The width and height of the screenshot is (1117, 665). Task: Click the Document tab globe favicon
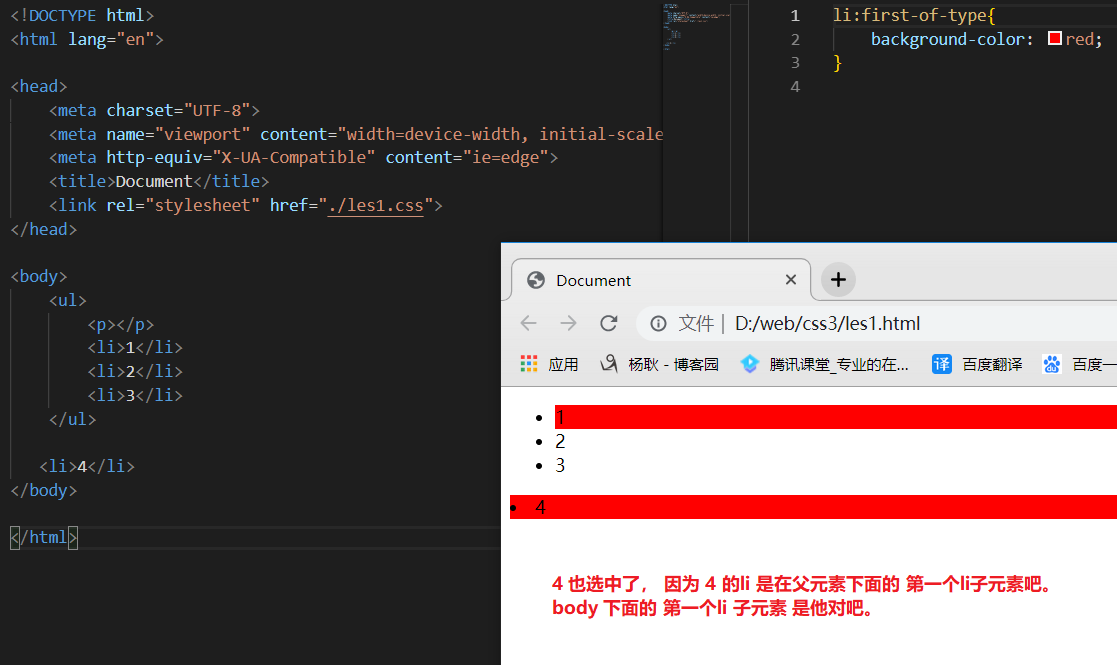tap(536, 280)
